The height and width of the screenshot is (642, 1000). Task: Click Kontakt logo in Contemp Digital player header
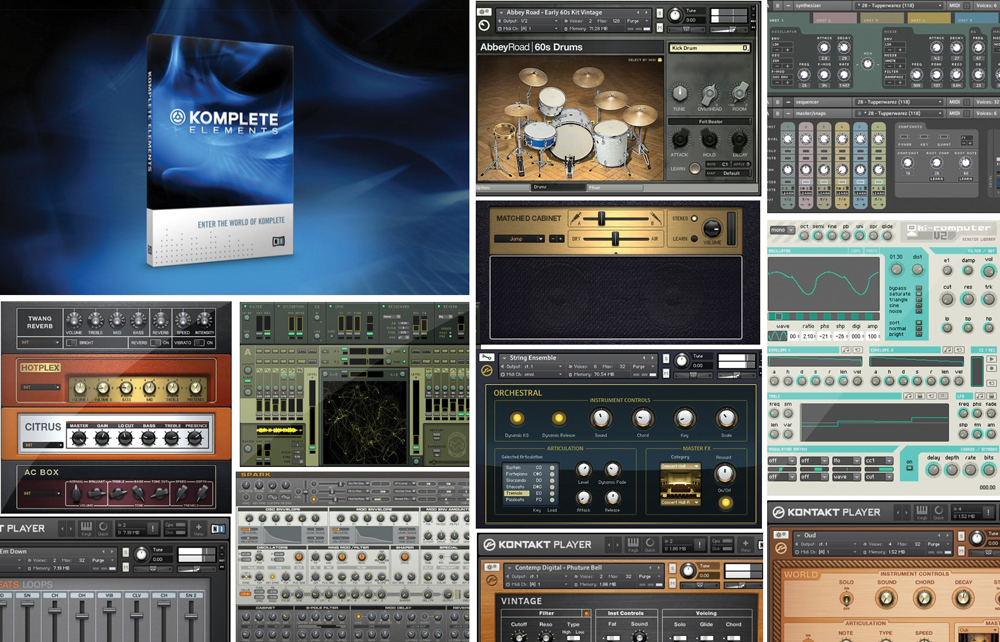[x=489, y=545]
